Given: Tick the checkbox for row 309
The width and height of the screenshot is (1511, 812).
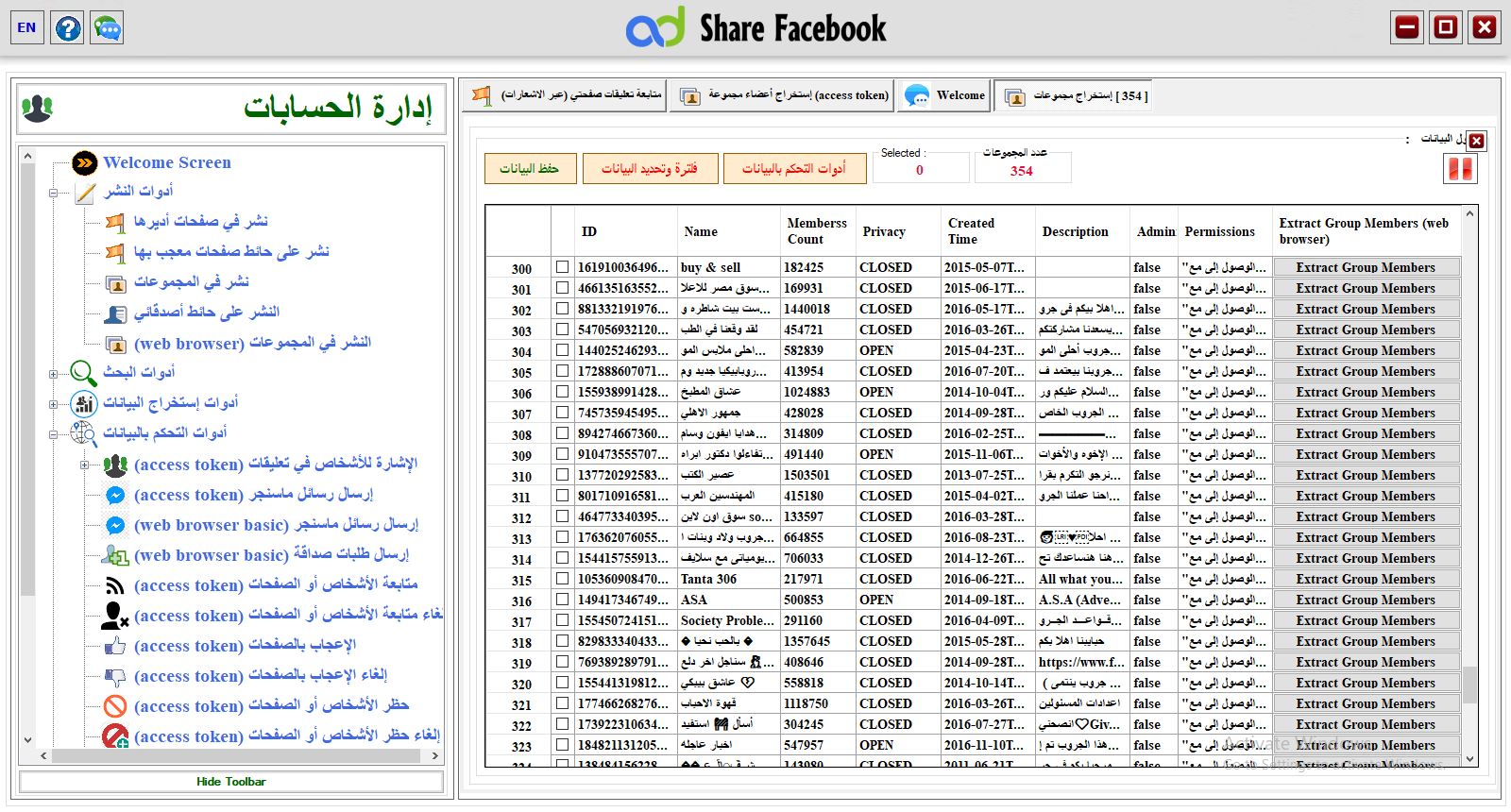Looking at the screenshot, I should 563,454.
